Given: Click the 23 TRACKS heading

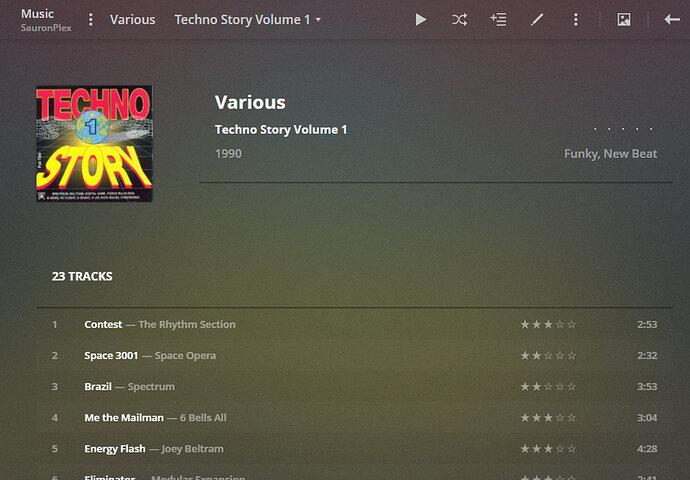Looking at the screenshot, I should 82,276.
